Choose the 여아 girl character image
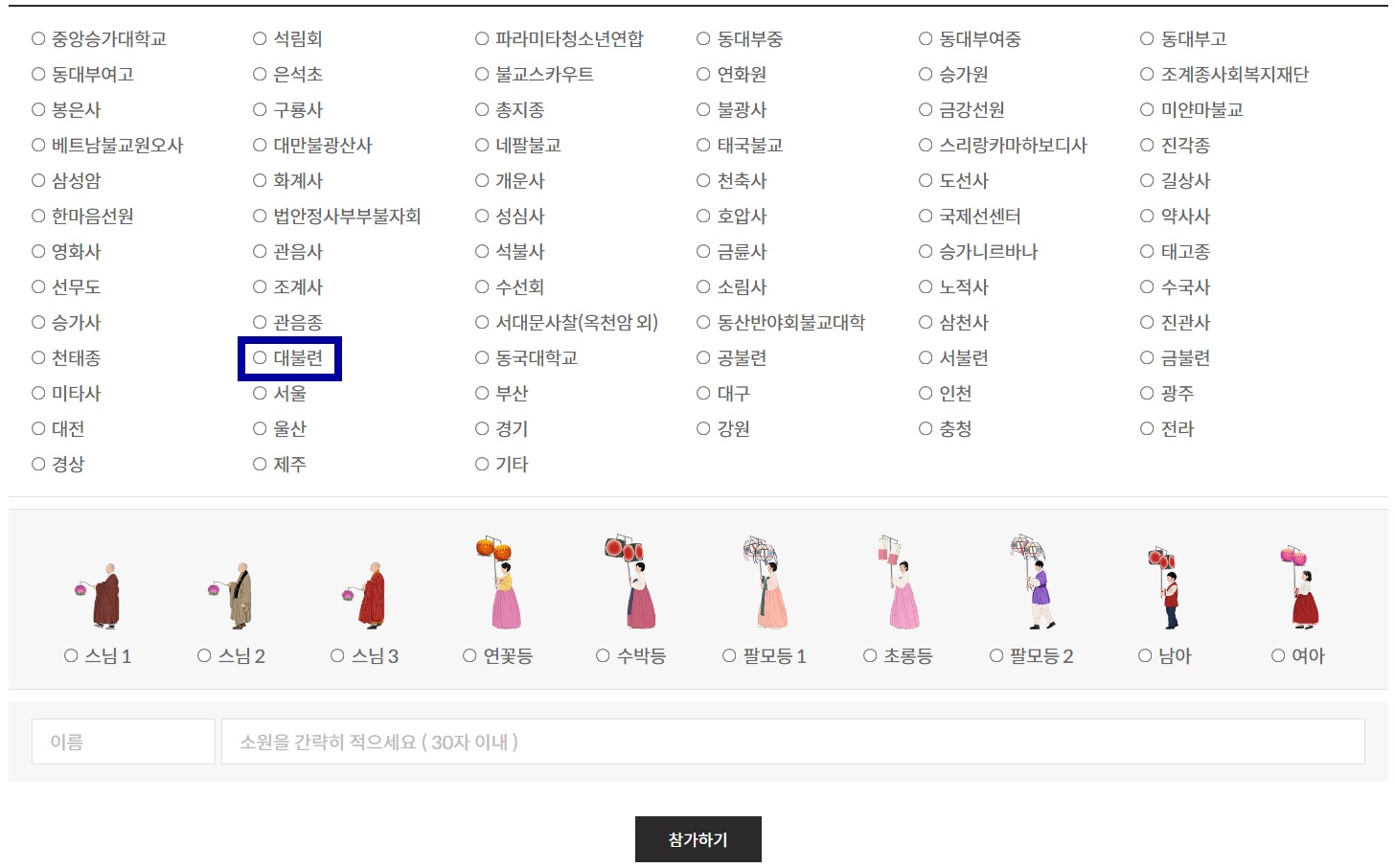The height and width of the screenshot is (868, 1395). click(x=1298, y=588)
